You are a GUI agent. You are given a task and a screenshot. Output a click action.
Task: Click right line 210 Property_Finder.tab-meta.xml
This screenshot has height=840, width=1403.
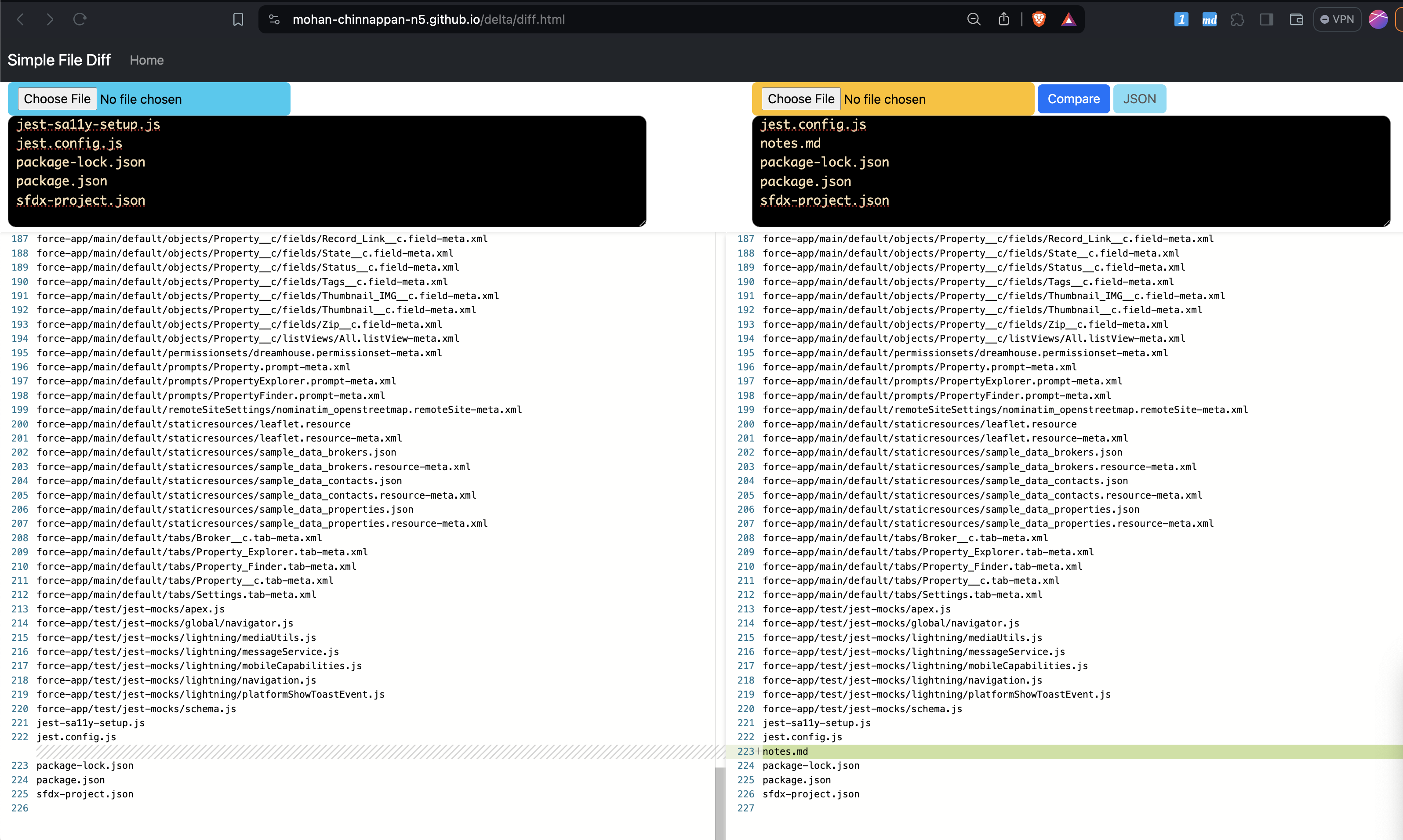click(x=922, y=567)
